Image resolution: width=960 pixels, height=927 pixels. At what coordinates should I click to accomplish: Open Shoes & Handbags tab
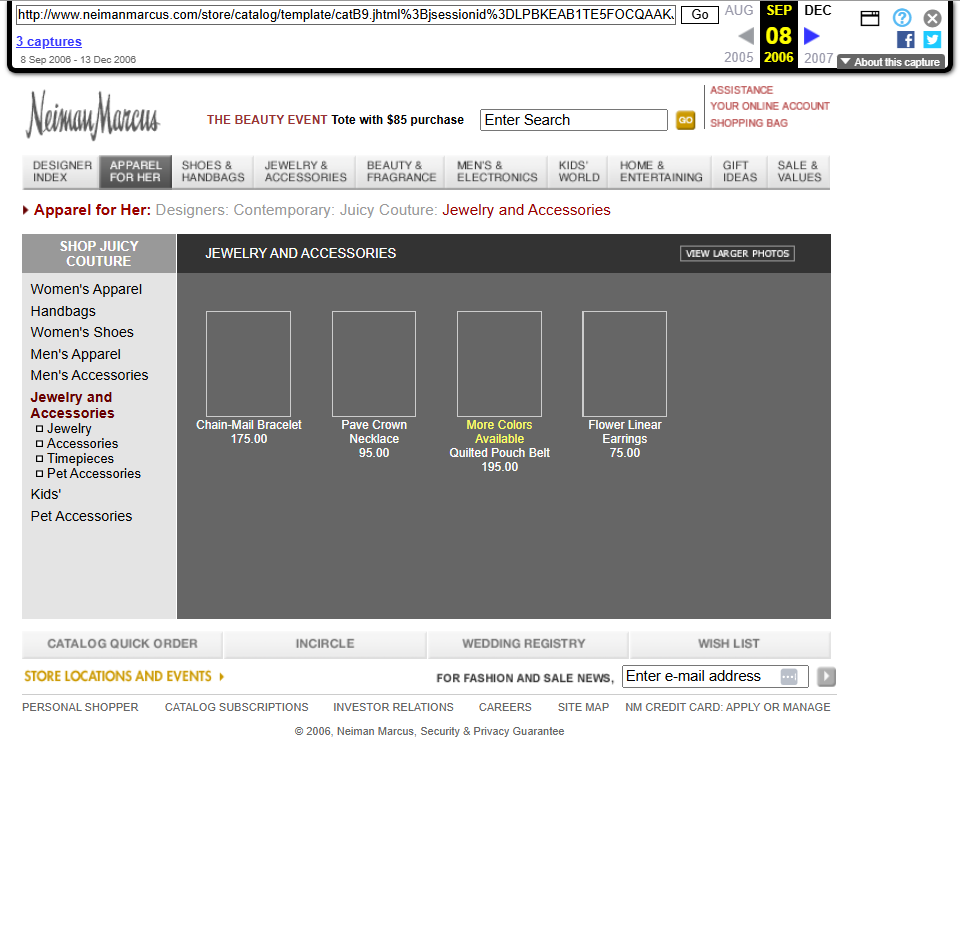(x=212, y=171)
